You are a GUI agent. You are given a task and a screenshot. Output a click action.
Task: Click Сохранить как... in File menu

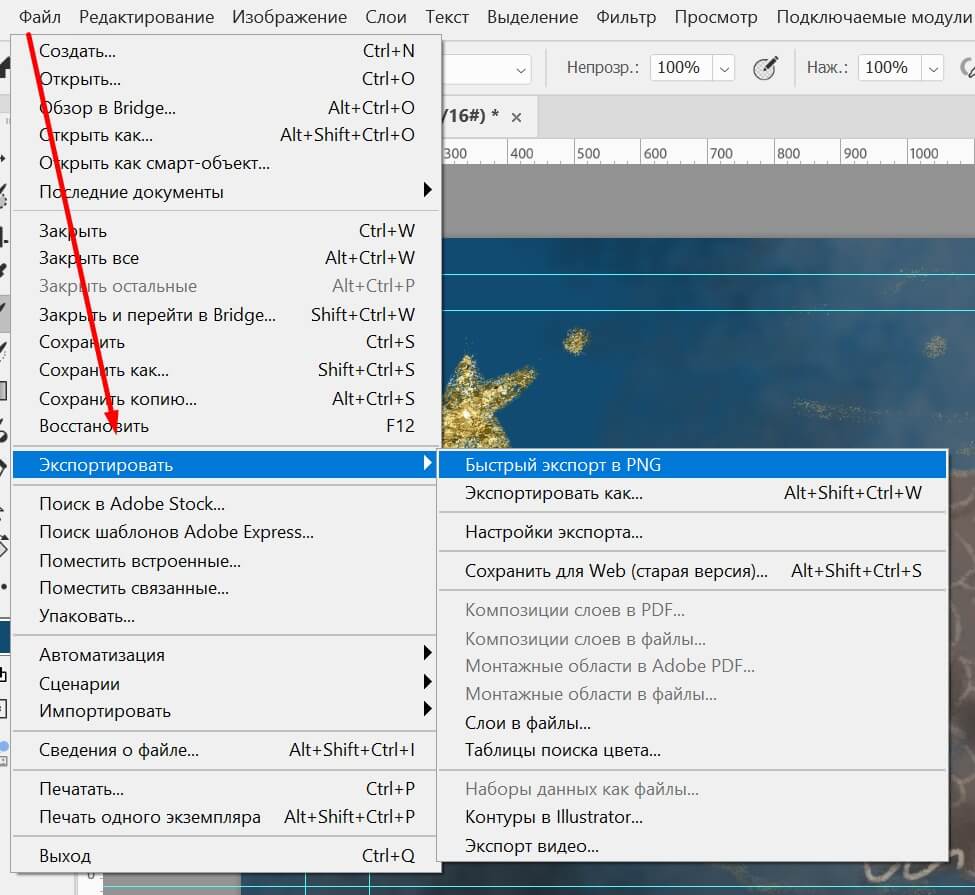(103, 370)
